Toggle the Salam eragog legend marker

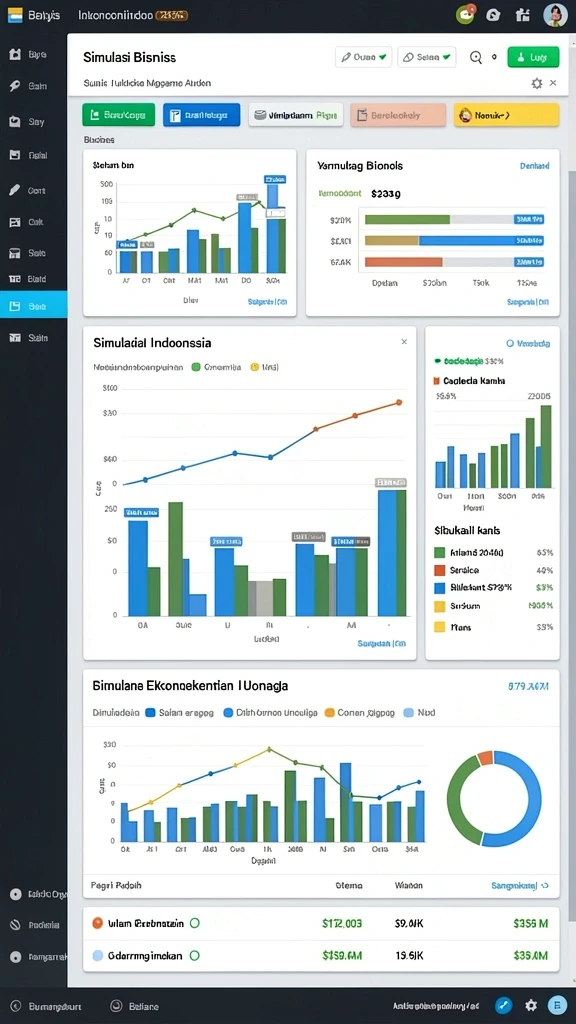(x=150, y=713)
